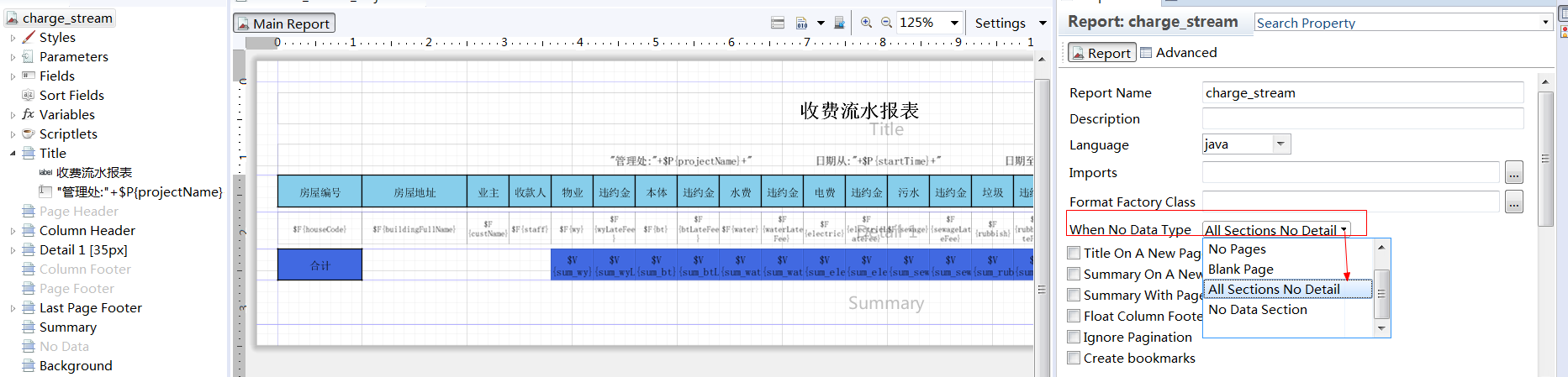Select the Main Report tab
1568x377 pixels.
click(x=284, y=24)
